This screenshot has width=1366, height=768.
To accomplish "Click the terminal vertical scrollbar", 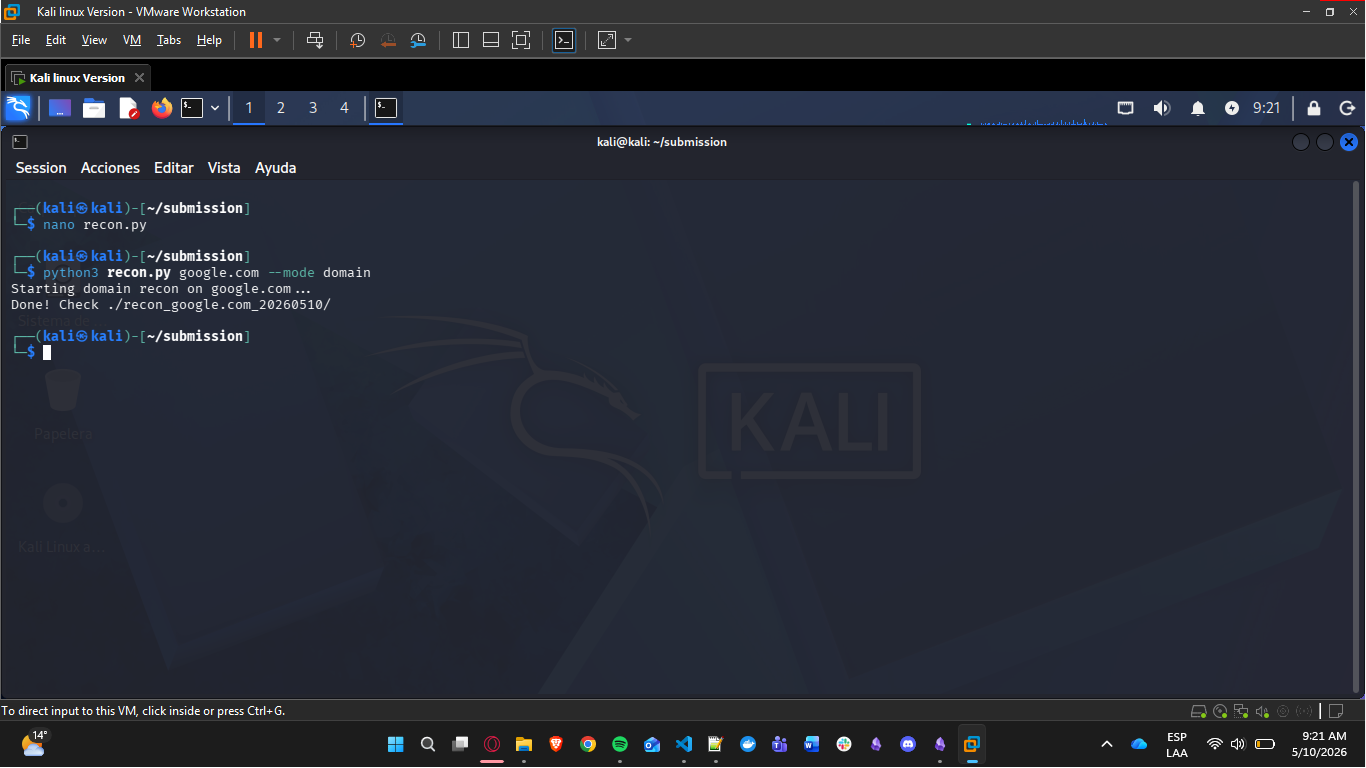I will point(1356,435).
